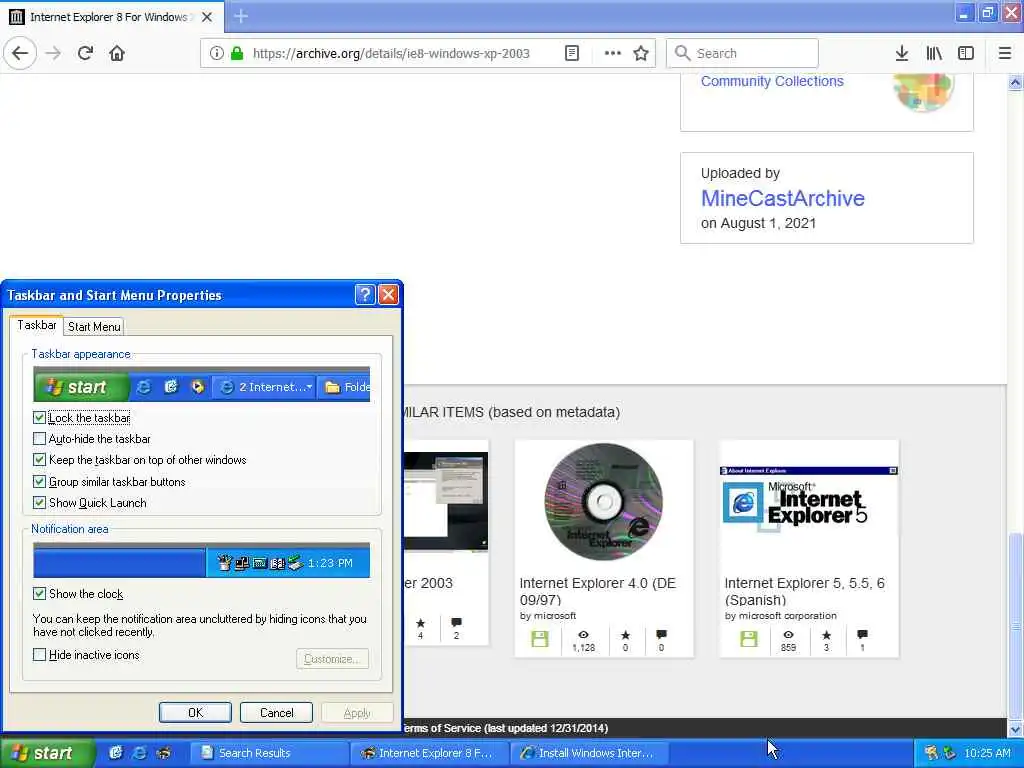Confirm dialog with OK button
Viewport: 1024px width, 768px height.
(195, 712)
